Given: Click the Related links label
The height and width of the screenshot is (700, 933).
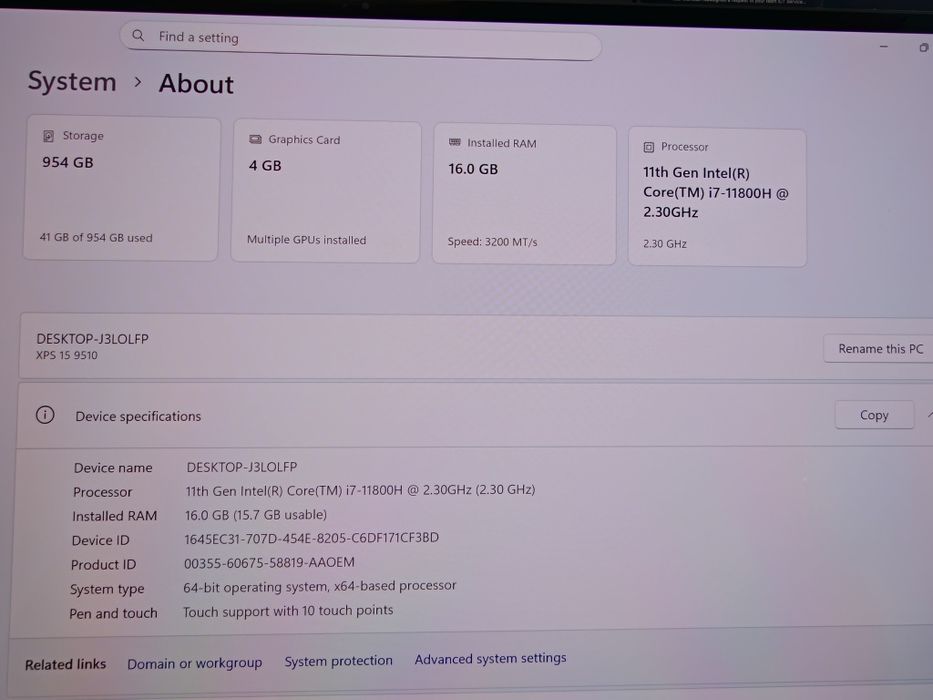Looking at the screenshot, I should (x=65, y=664).
